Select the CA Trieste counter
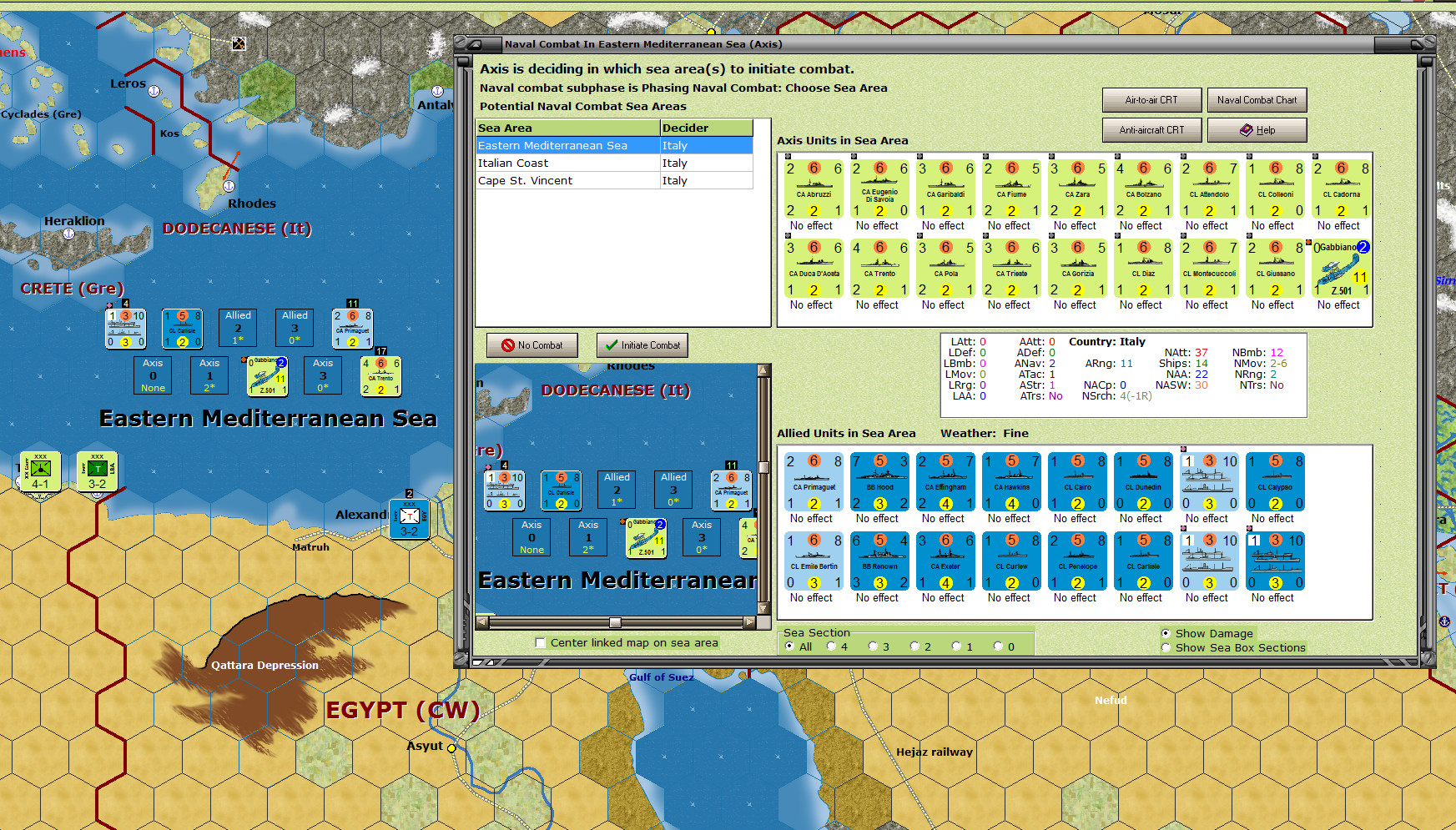The image size is (1456, 830). 1011,269
